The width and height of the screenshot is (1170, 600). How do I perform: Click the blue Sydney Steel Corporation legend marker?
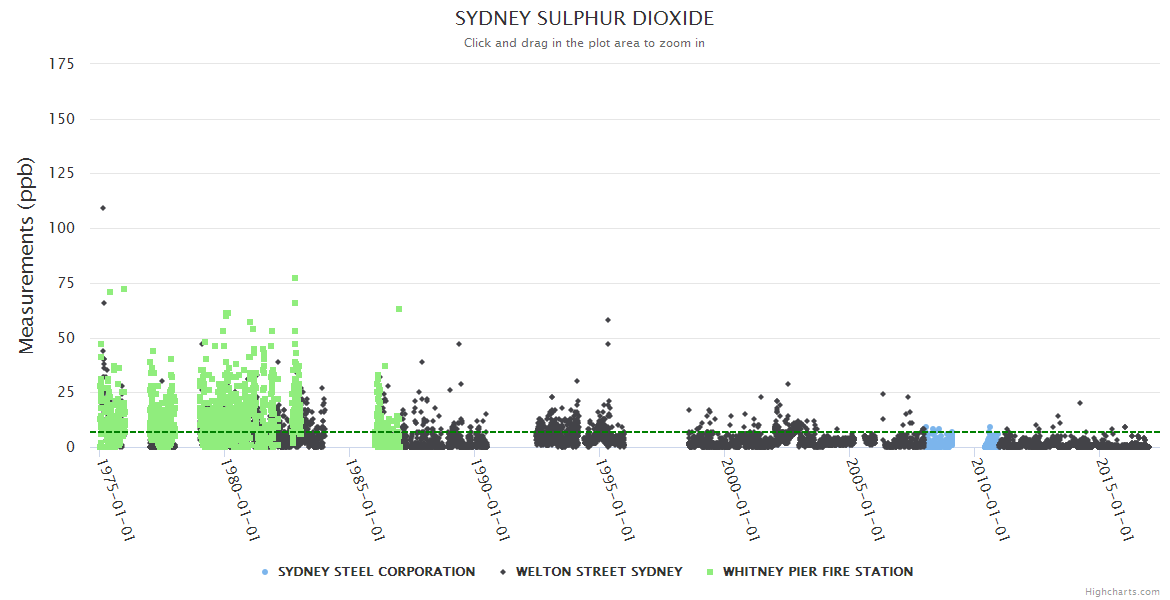(264, 572)
